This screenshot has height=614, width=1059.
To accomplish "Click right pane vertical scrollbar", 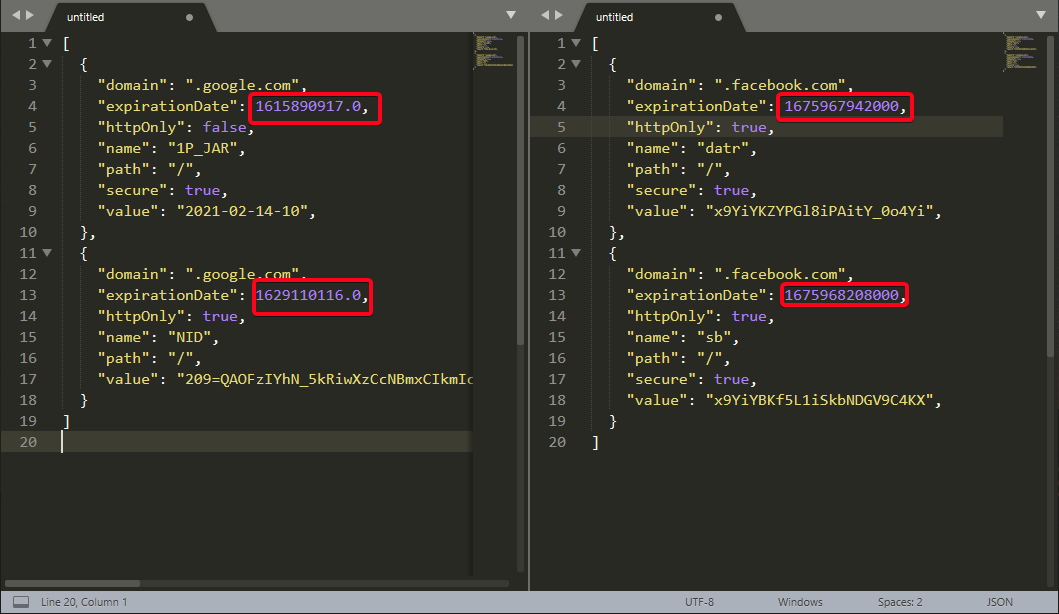I will pos(1049,196).
